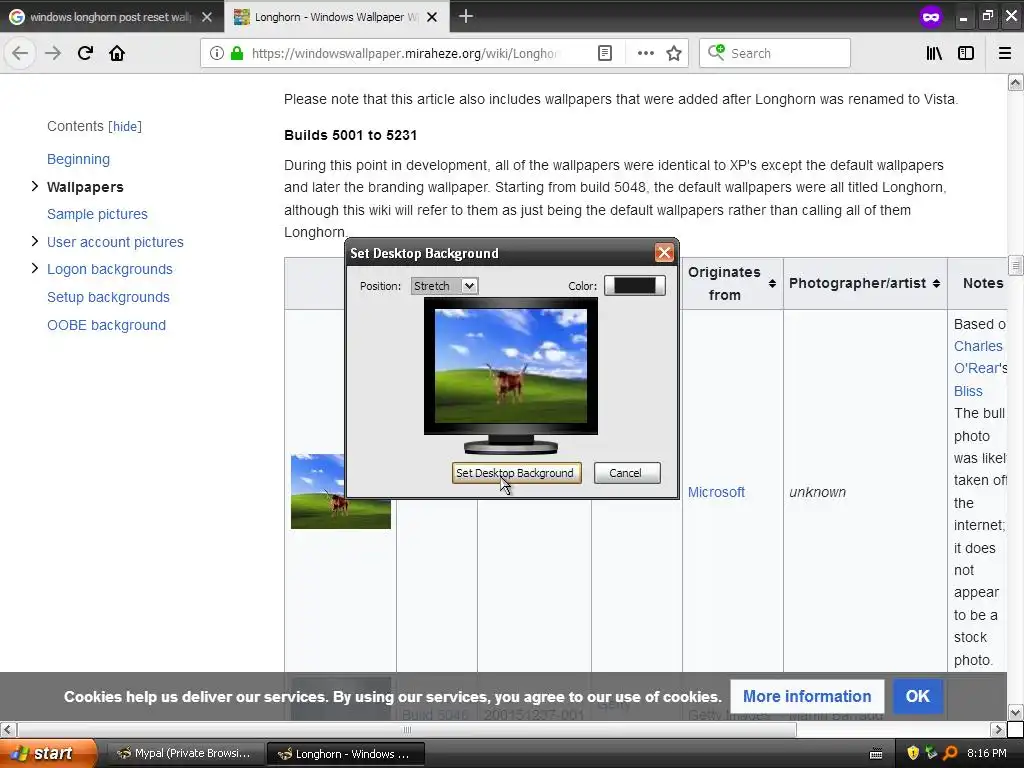The image size is (1024, 768).
Task: Open the Sample pictures section
Action: click(97, 214)
